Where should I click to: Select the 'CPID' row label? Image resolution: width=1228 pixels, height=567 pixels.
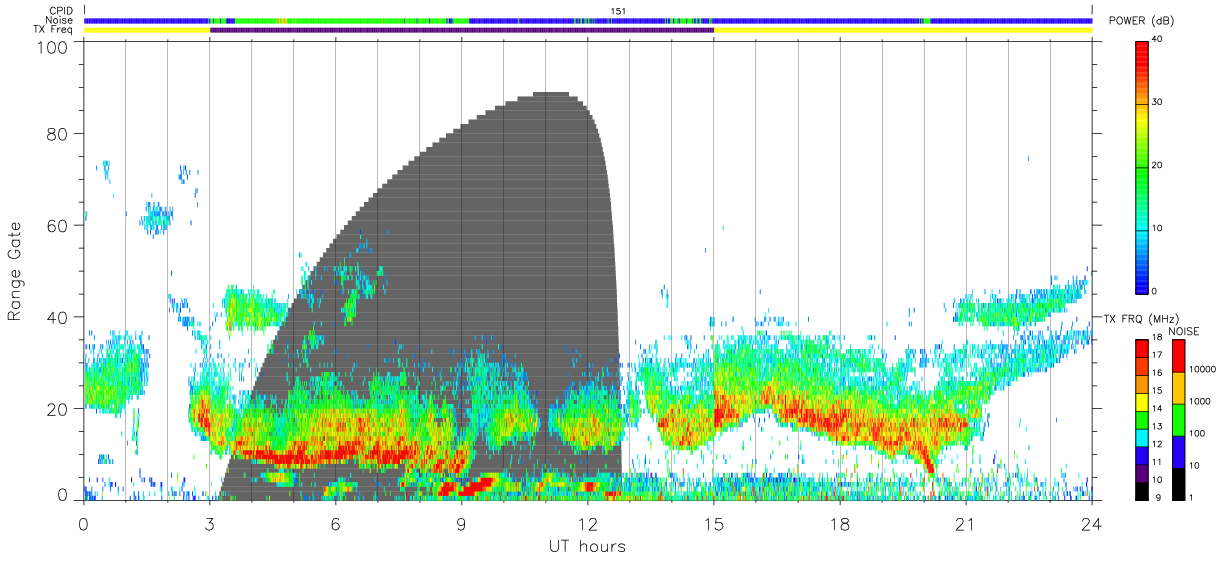click(62, 11)
